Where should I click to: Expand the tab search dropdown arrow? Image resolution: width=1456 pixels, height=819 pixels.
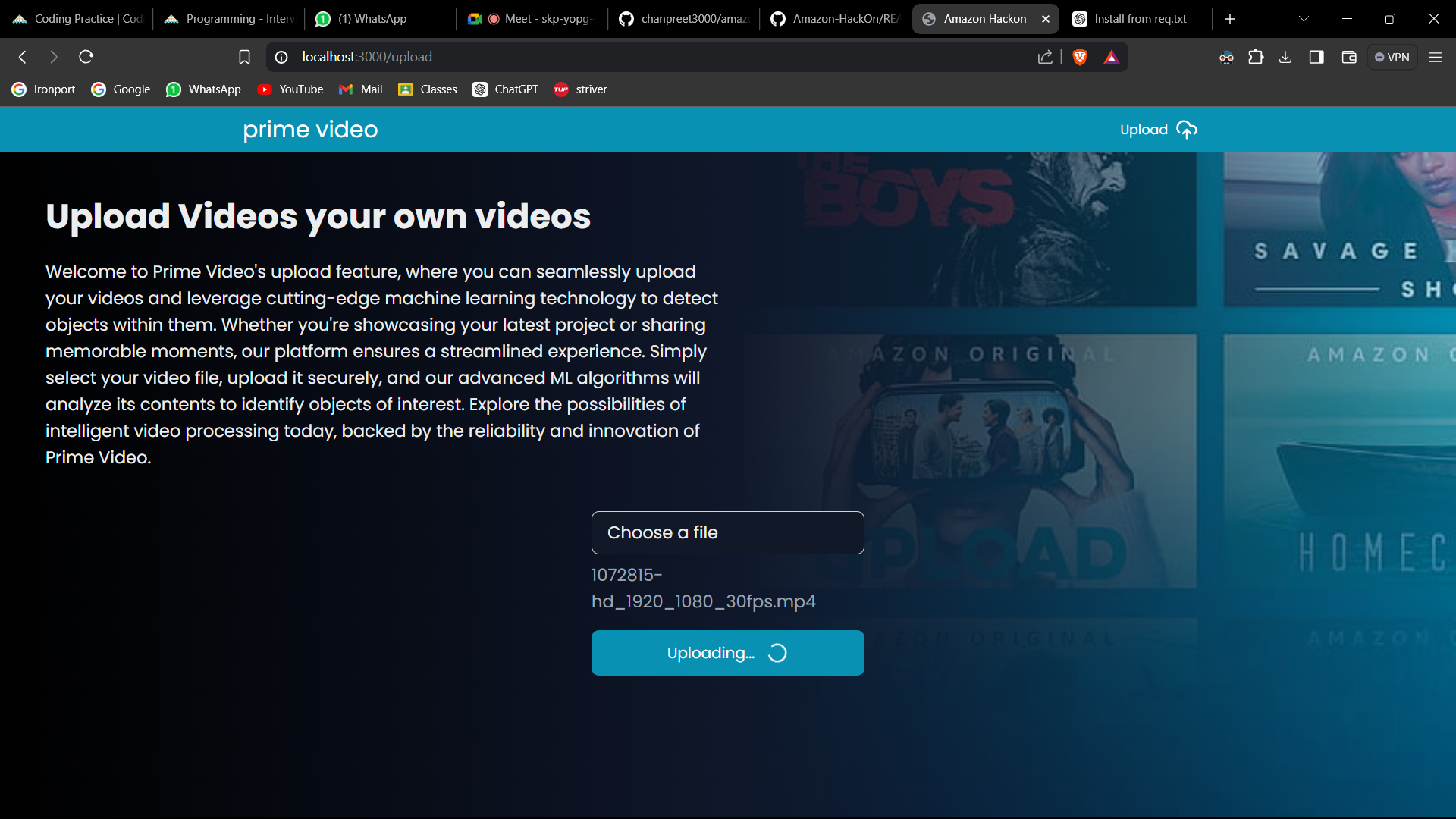click(x=1304, y=19)
